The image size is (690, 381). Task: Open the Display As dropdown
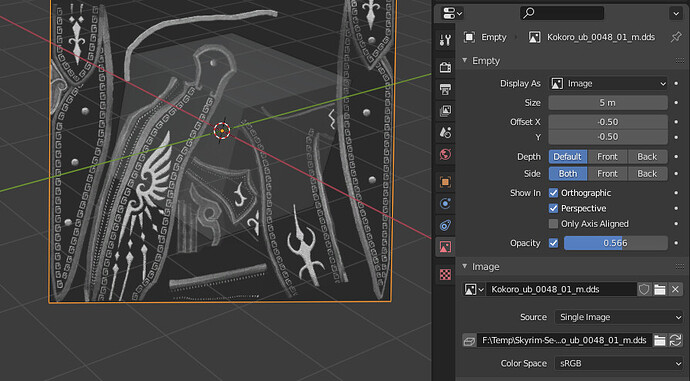point(608,83)
